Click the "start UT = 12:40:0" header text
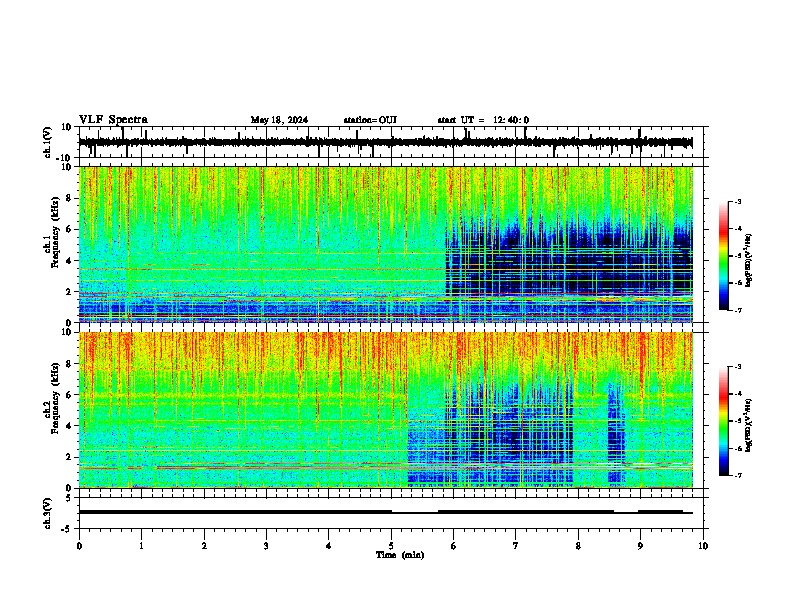 pyautogui.click(x=483, y=120)
